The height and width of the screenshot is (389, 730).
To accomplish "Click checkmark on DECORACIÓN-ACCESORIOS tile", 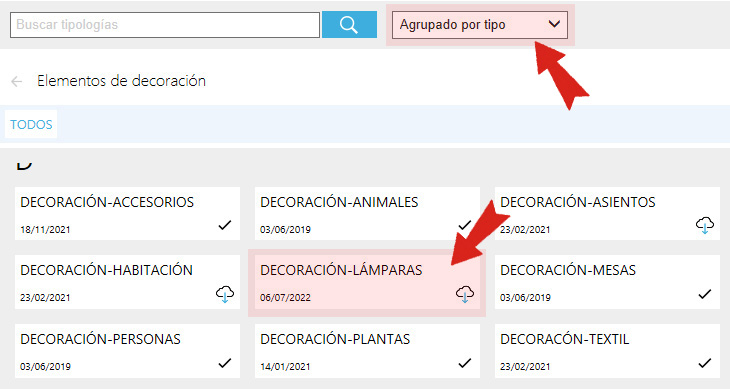I will click(225, 225).
